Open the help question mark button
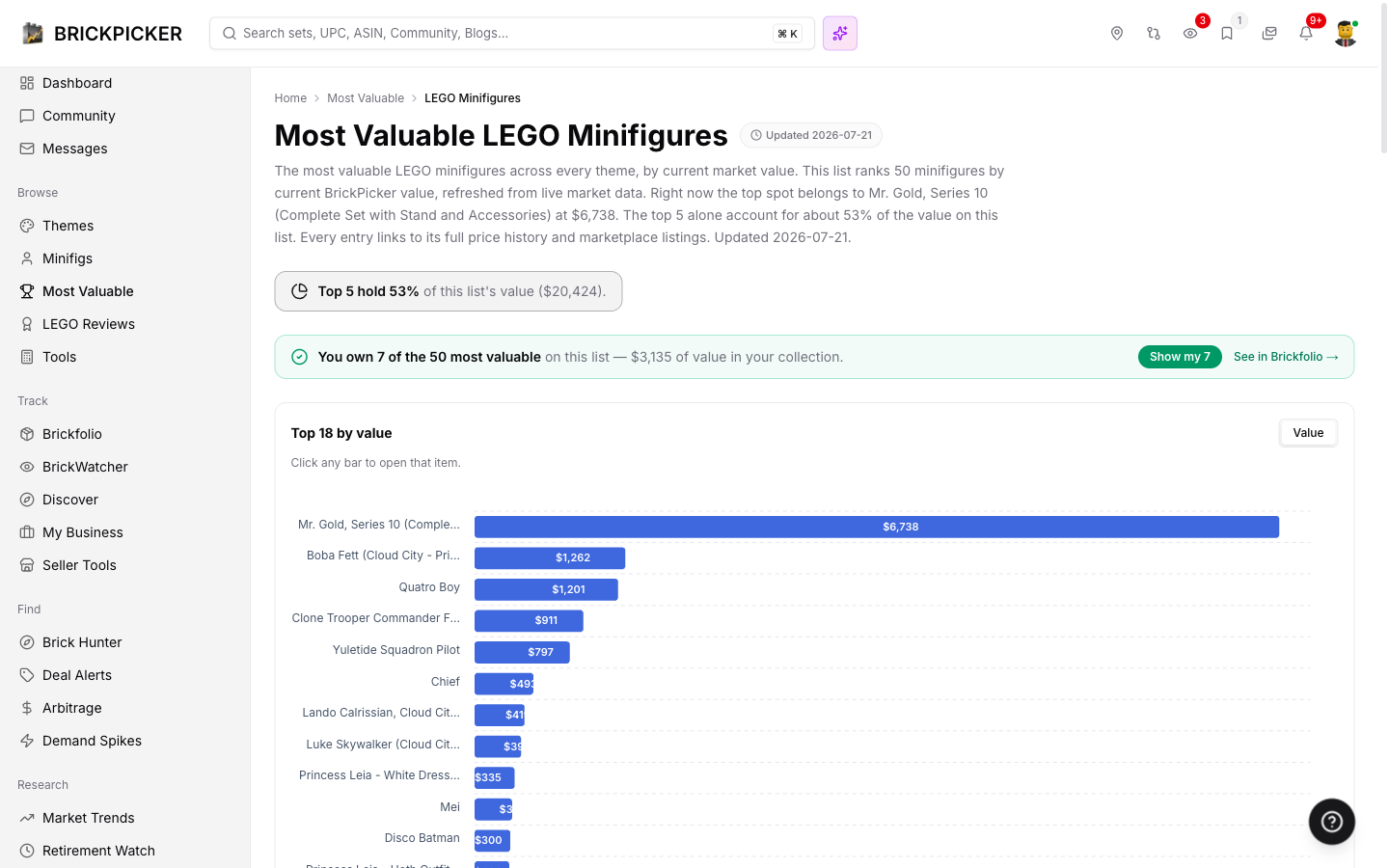This screenshot has height=868, width=1389. pyautogui.click(x=1332, y=822)
